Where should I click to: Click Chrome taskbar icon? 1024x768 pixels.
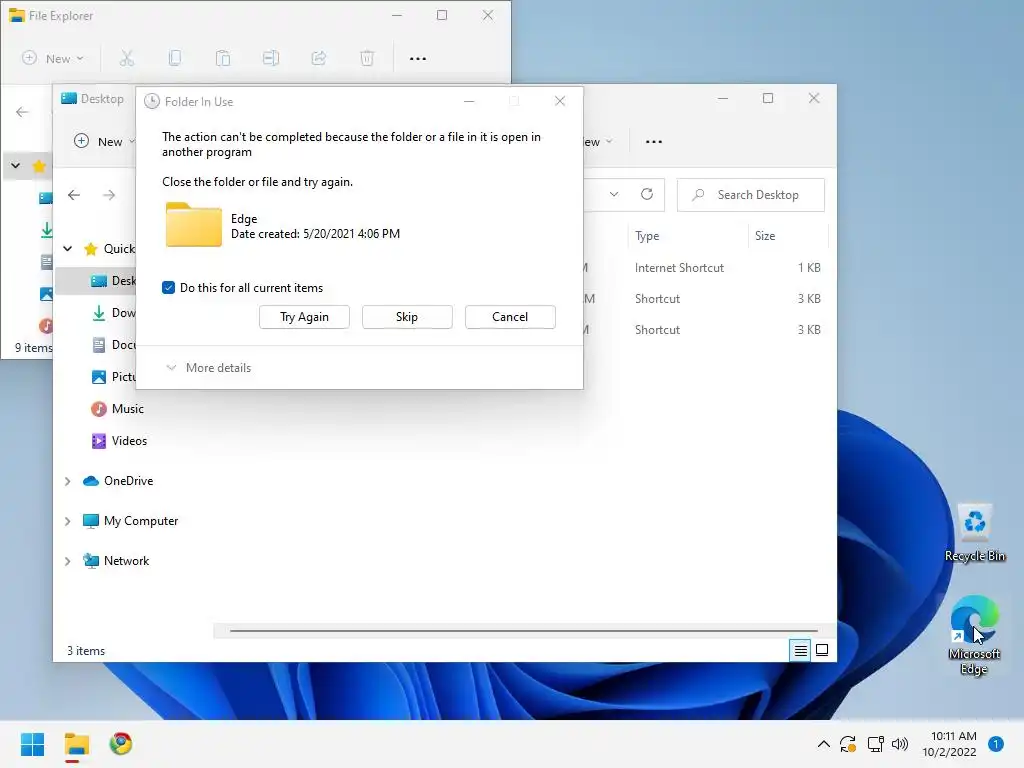(121, 744)
